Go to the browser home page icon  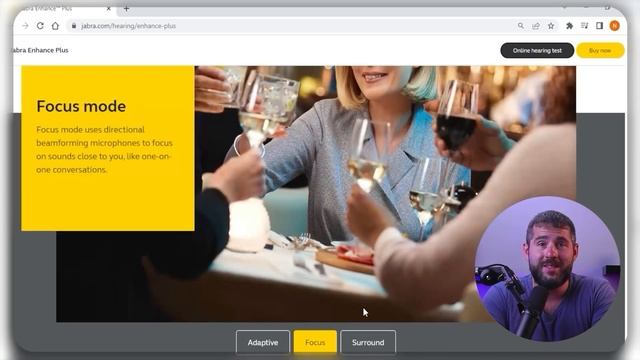(x=55, y=26)
